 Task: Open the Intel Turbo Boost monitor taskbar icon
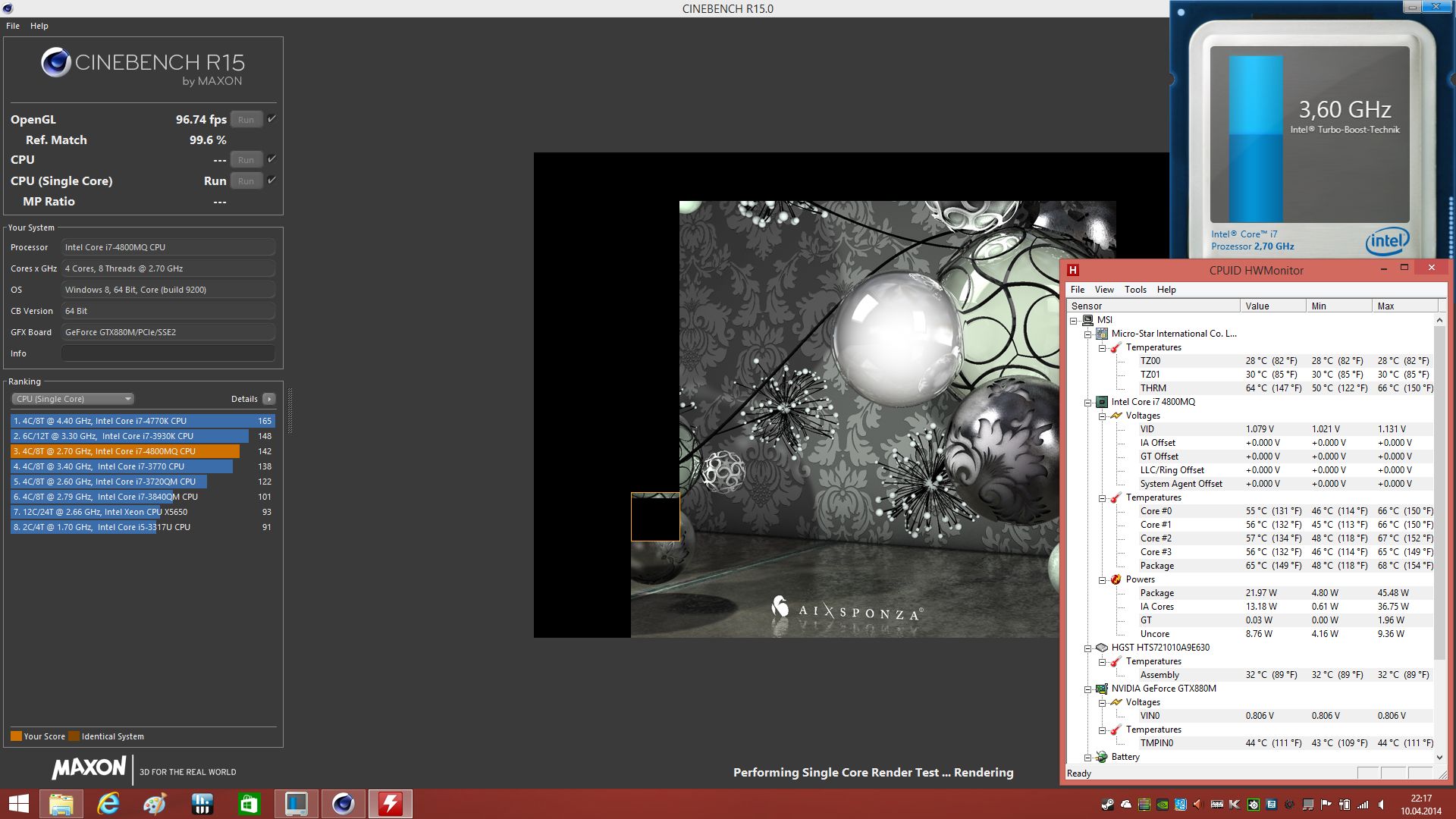coord(296,804)
